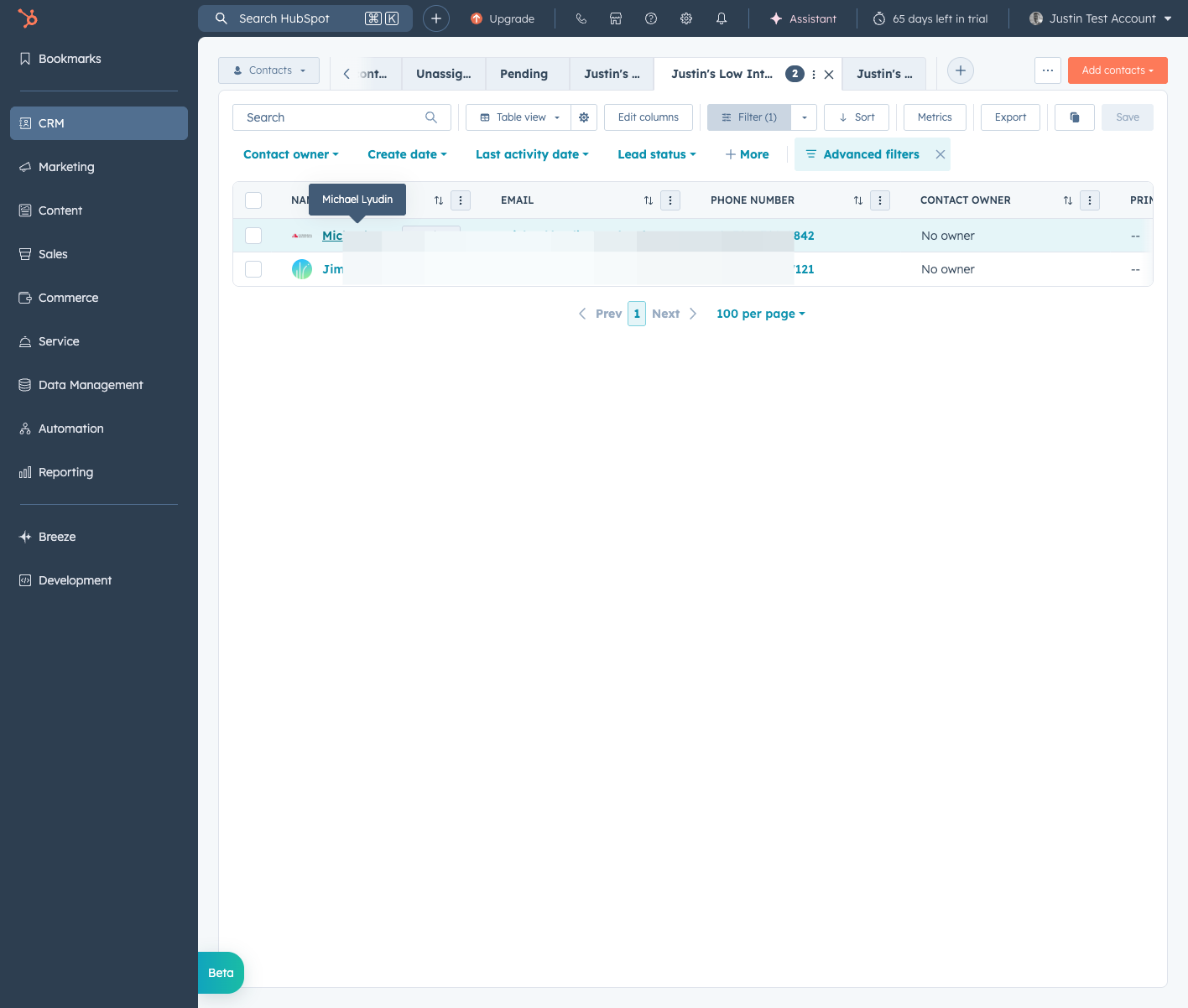Expand the Lead status filter
Image resolution: width=1188 pixels, height=1008 pixels.
[657, 154]
